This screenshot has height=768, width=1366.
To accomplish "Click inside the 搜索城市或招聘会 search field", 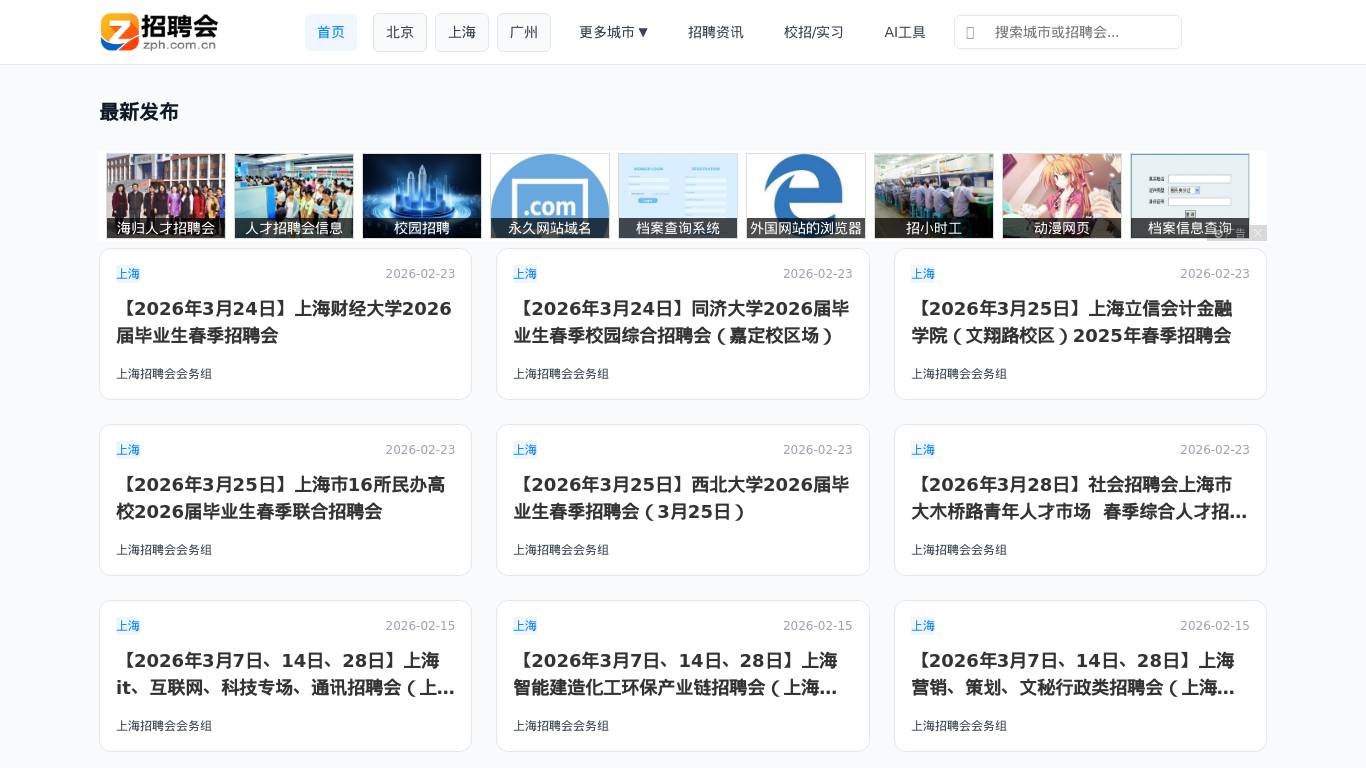I will click(x=1080, y=32).
